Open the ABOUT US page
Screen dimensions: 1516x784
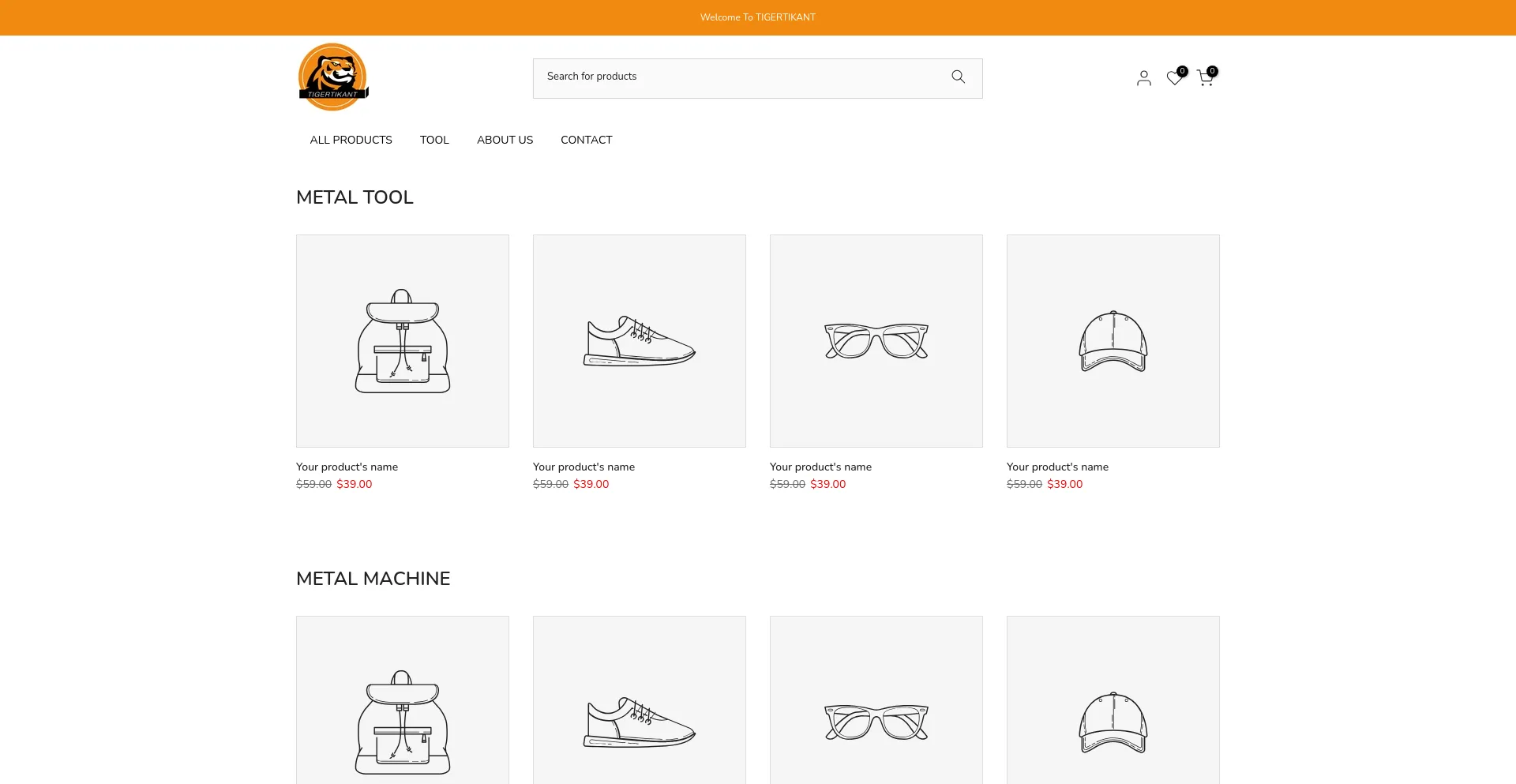pos(505,140)
